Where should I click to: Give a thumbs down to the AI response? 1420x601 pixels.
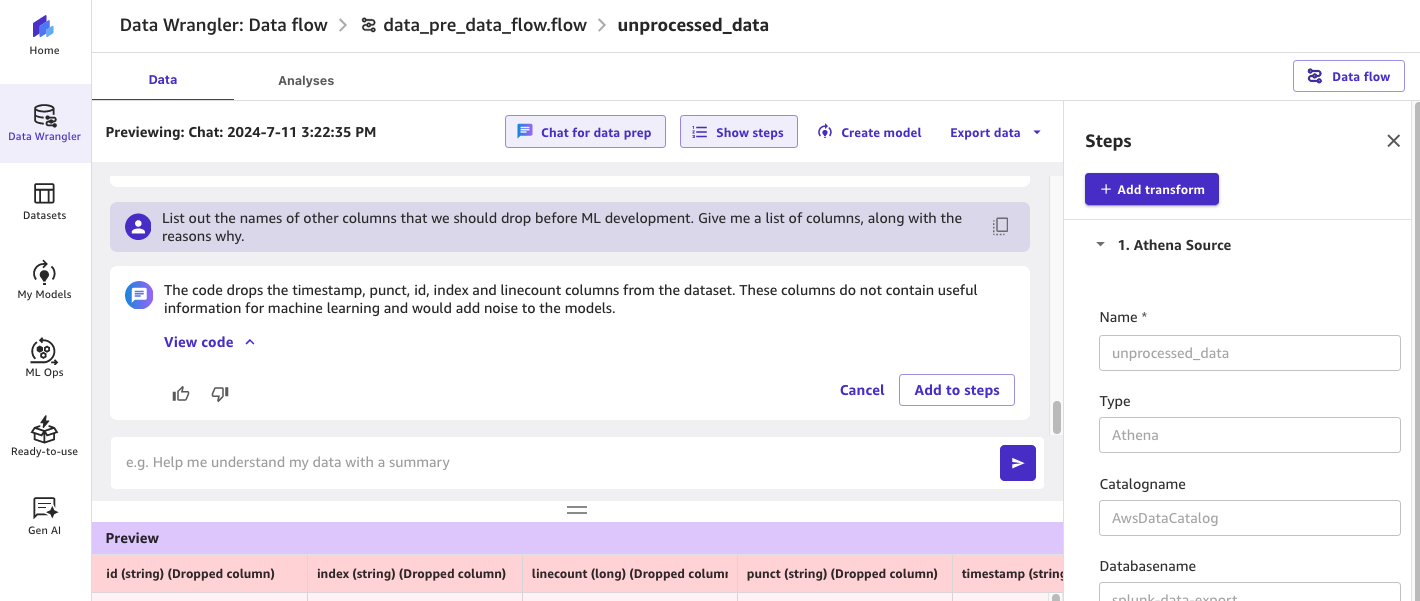(x=219, y=394)
